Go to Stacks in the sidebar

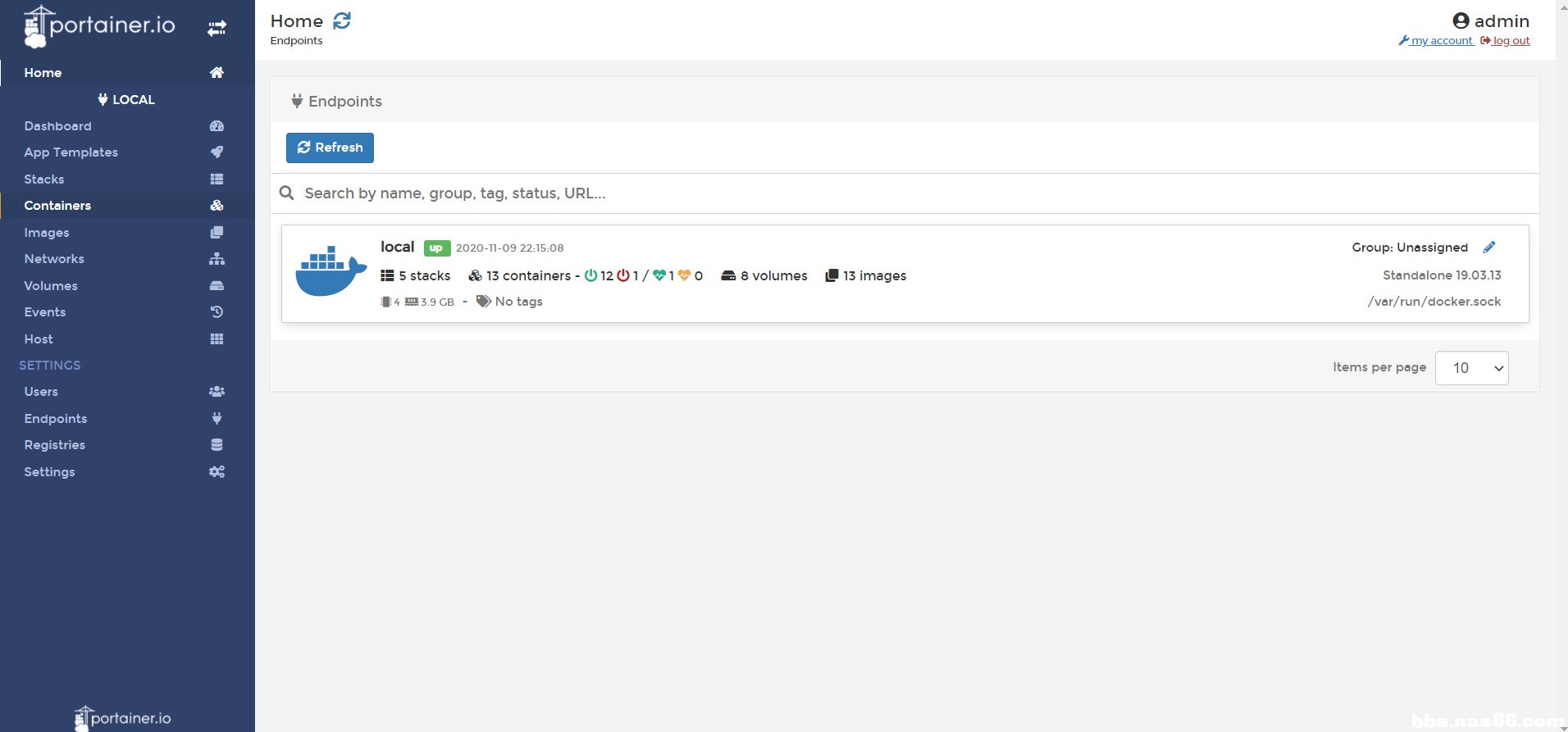(x=44, y=180)
